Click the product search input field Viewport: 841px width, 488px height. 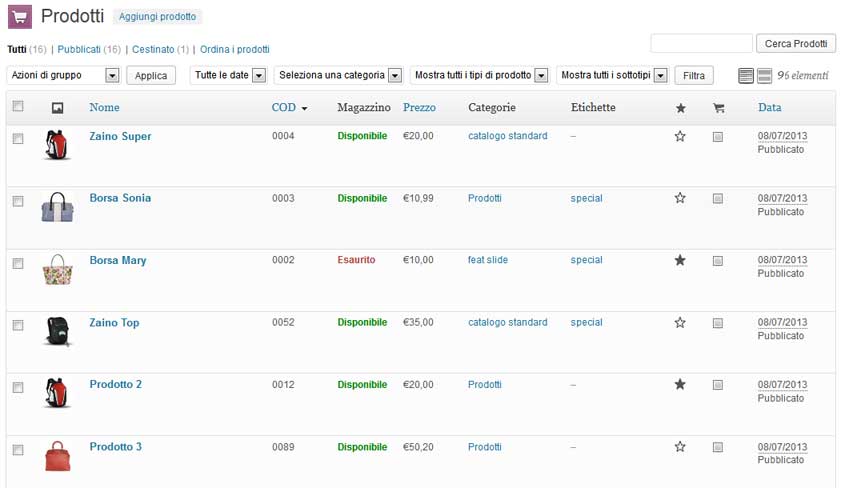coord(701,43)
